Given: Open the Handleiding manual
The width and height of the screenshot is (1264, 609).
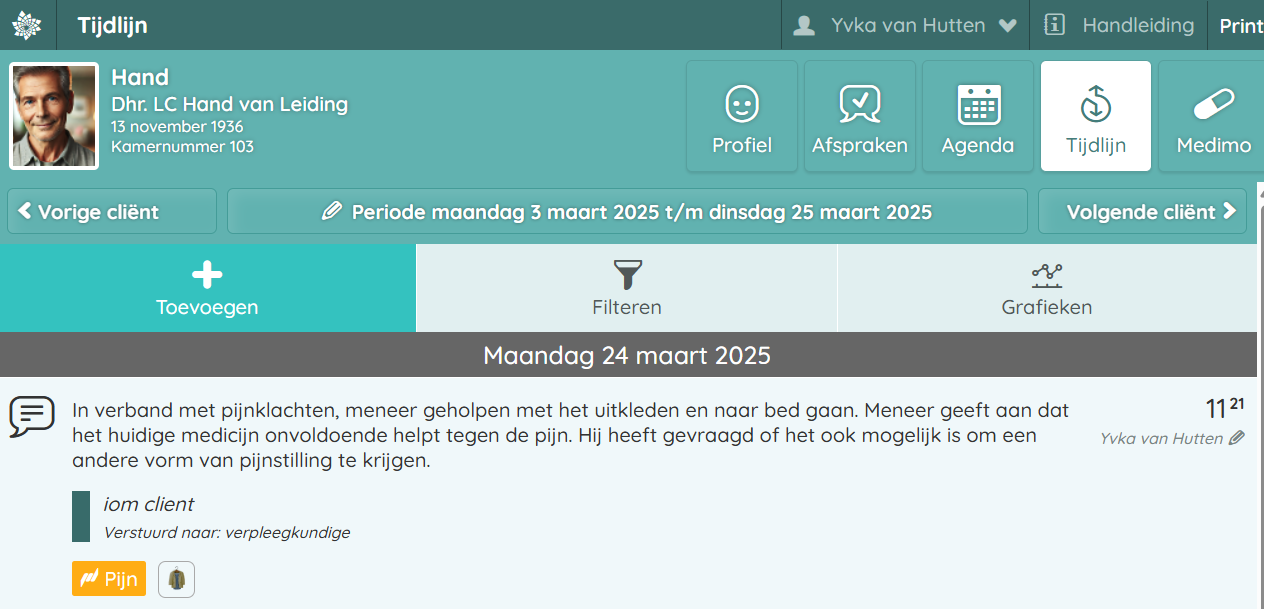Looking at the screenshot, I should click(1119, 25).
